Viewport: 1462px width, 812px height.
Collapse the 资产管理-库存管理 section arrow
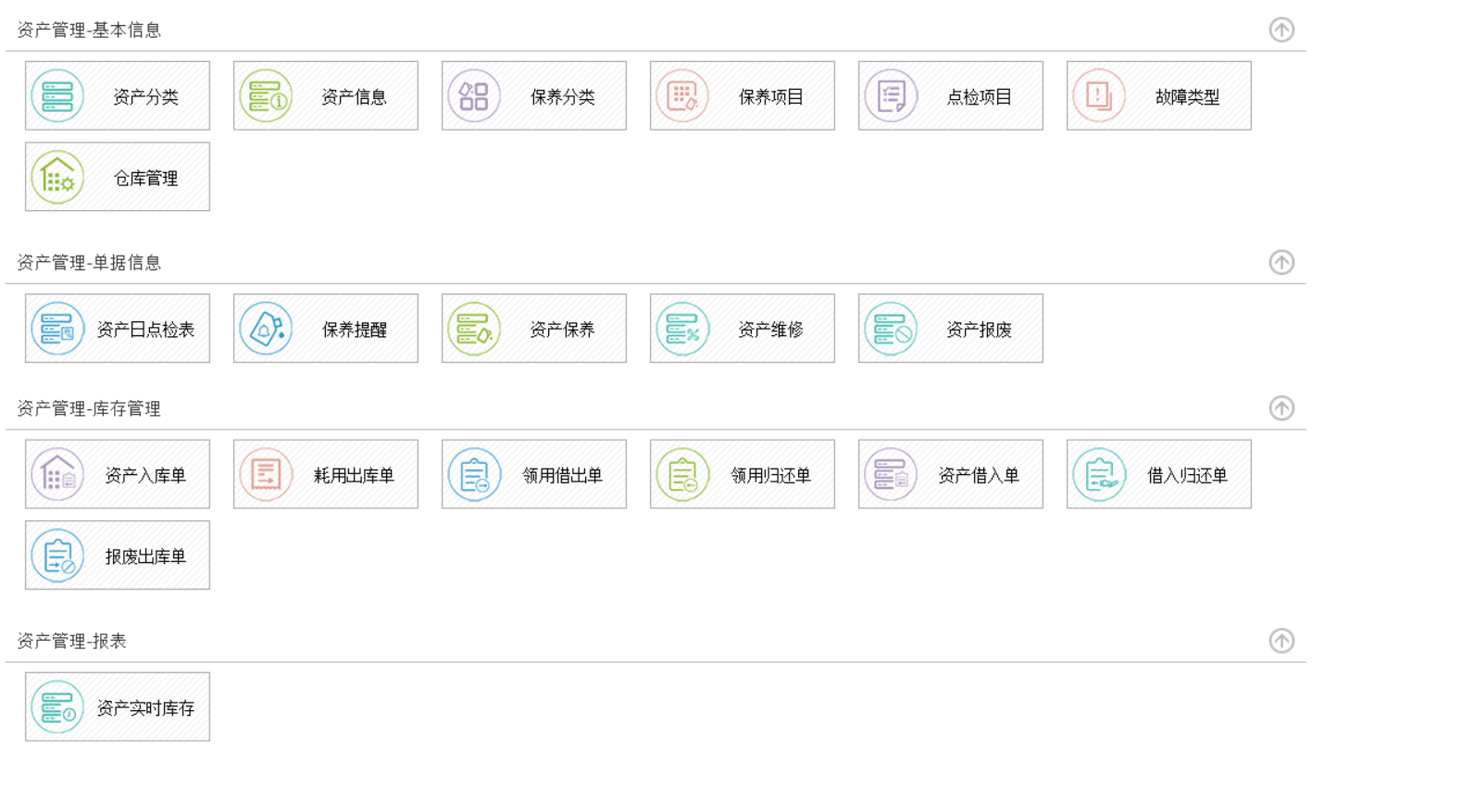coord(1281,408)
